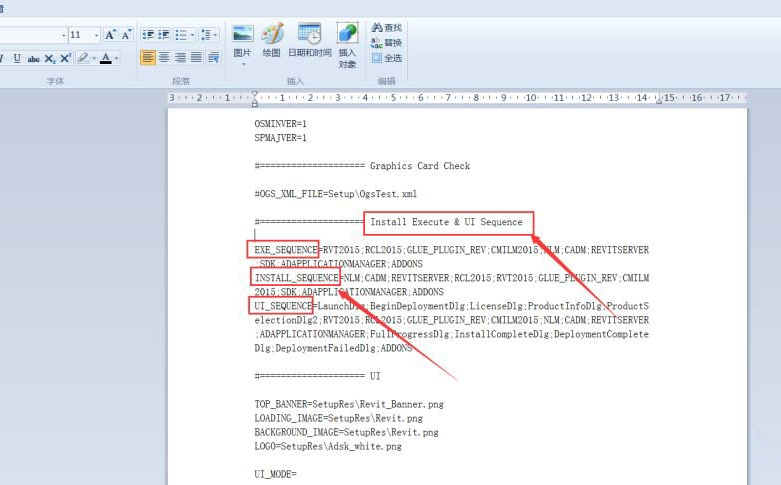Apply underline formatting

pos(17,58)
